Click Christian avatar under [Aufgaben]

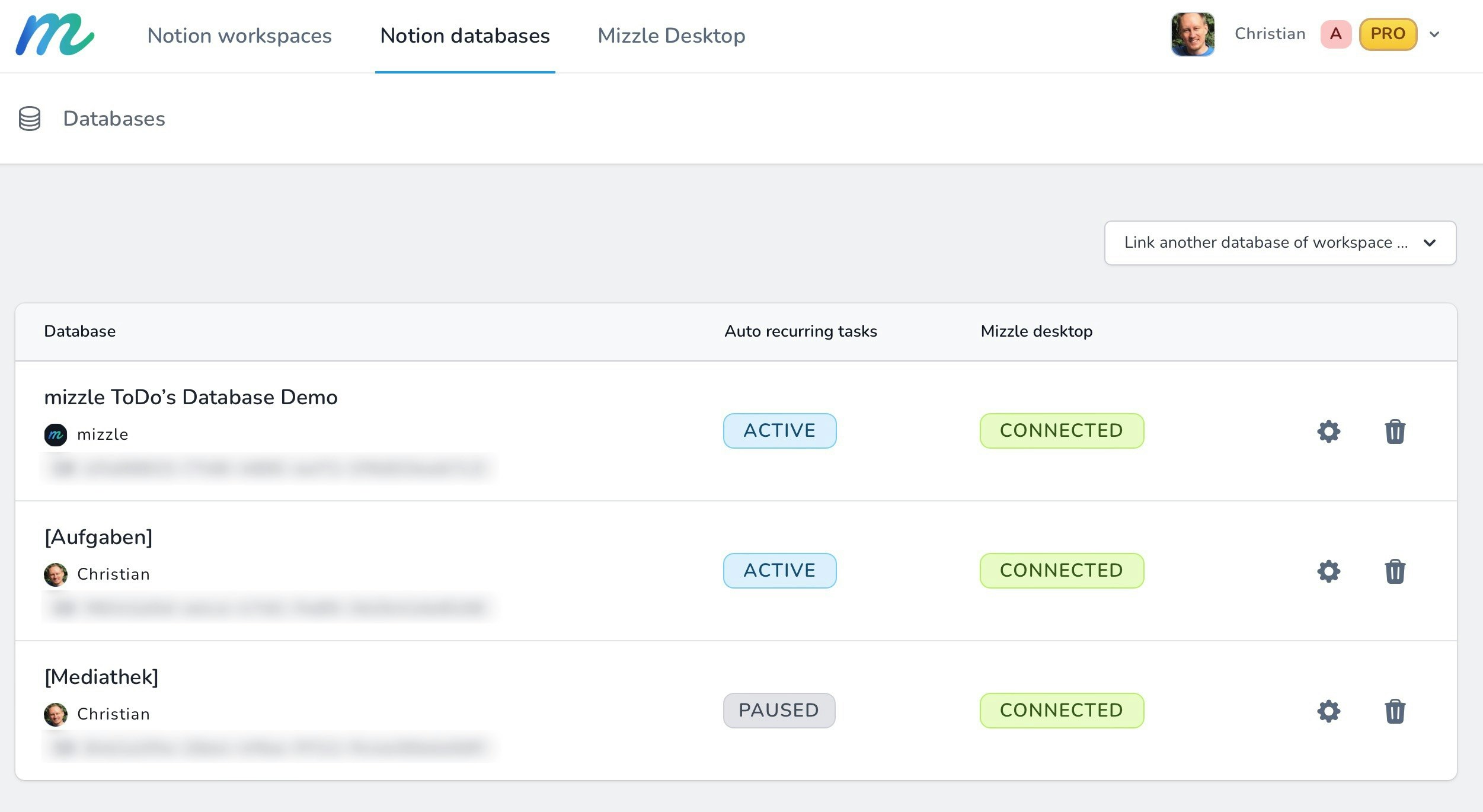tap(56, 574)
